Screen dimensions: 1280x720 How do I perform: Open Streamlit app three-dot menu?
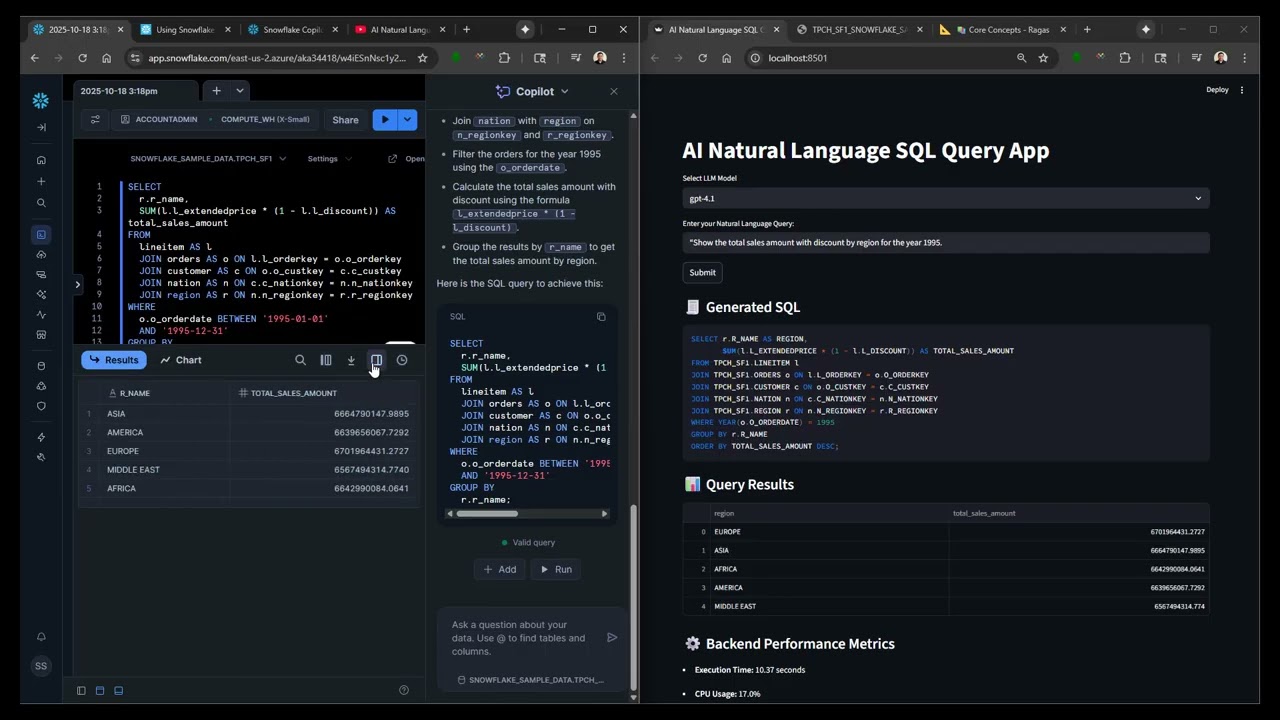pyautogui.click(x=1242, y=90)
